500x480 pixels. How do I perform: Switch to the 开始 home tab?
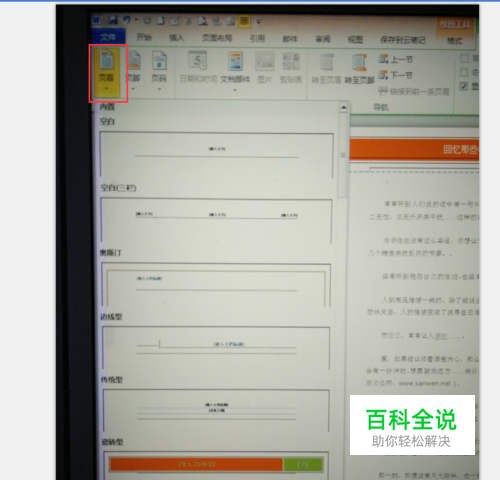coord(144,37)
